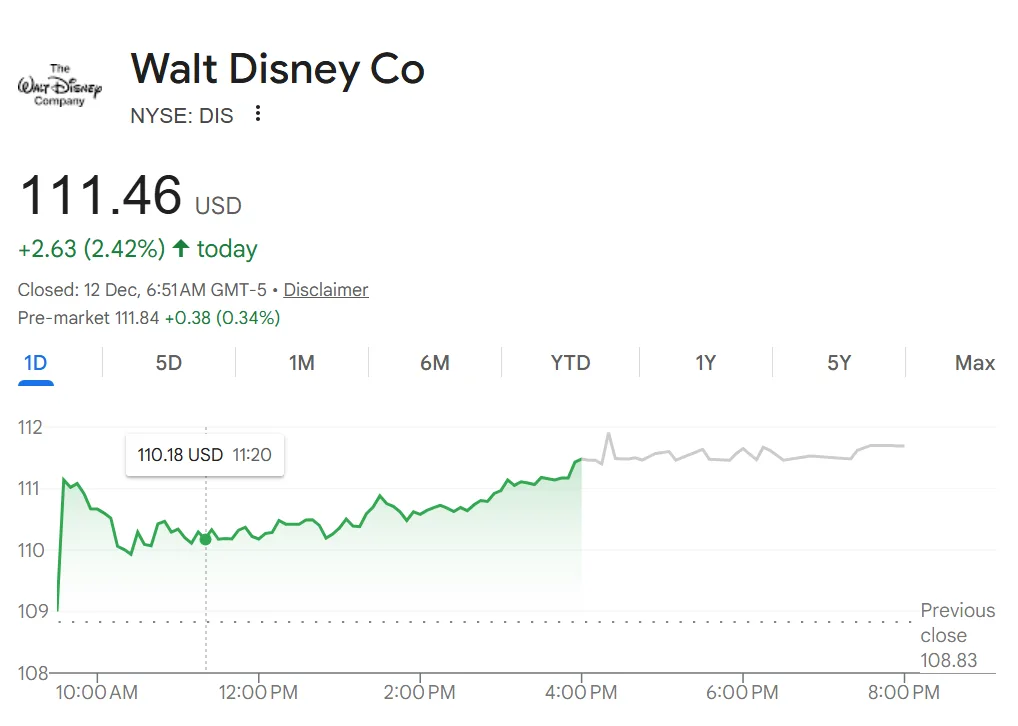Select the 5Y time range
Screen dimensions: 1018x726
tap(838, 363)
